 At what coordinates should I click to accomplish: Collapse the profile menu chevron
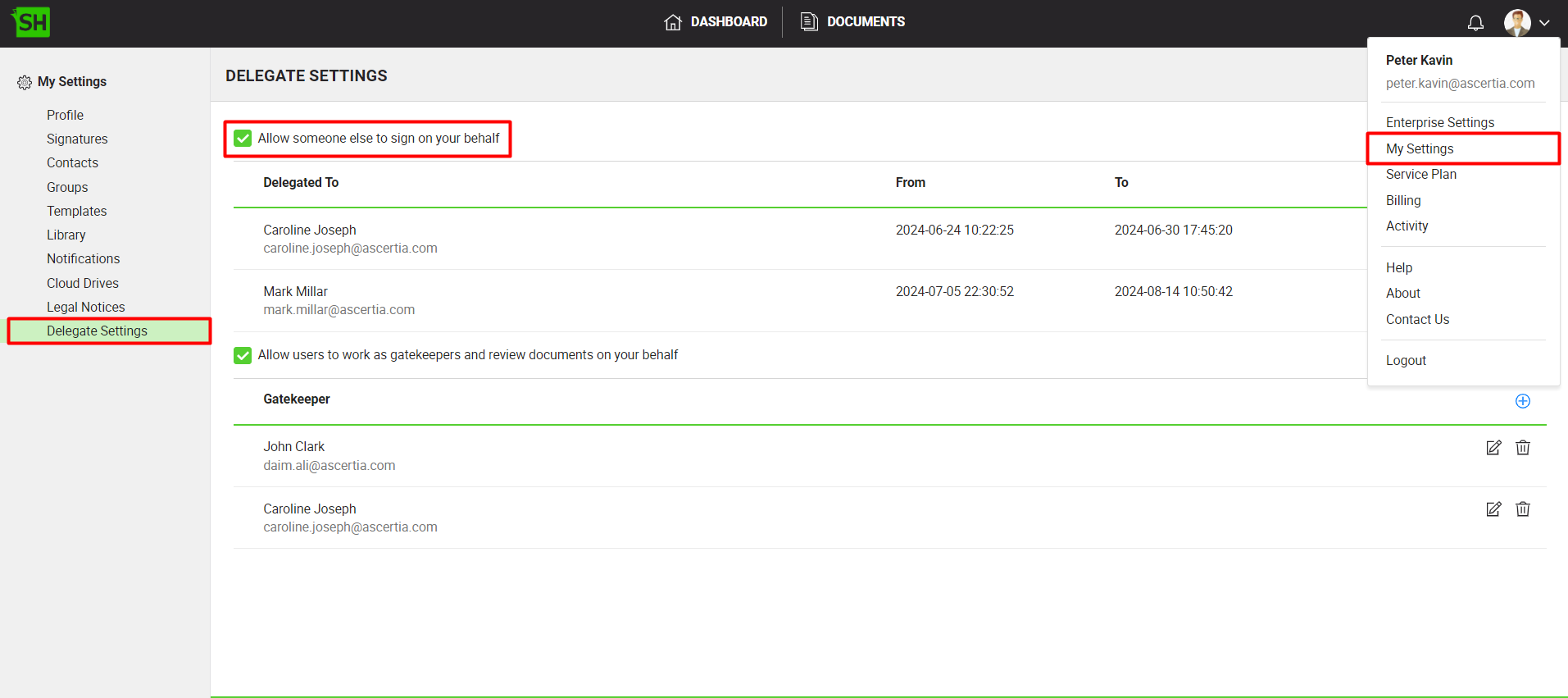point(1544,23)
